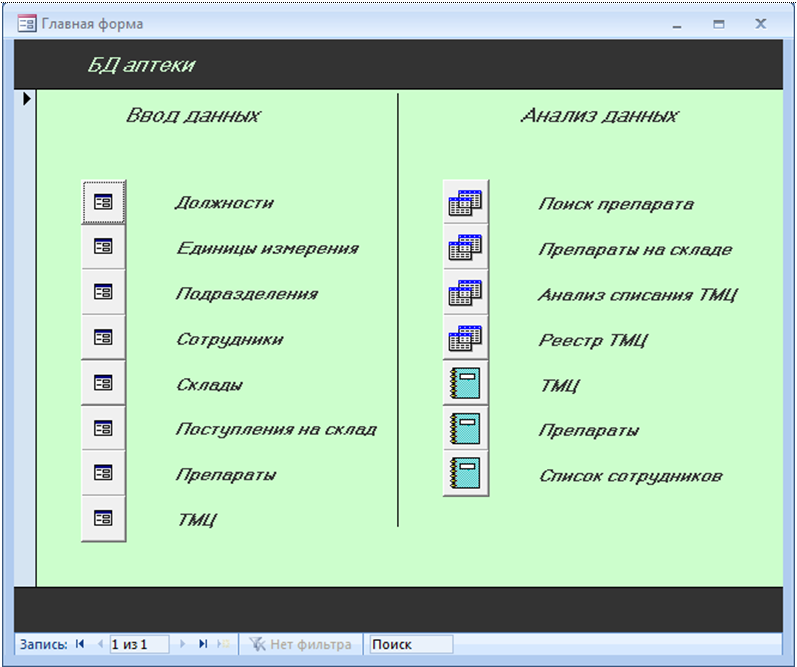Open the Единицы измерения form icon
The image size is (797, 667).
pos(103,247)
